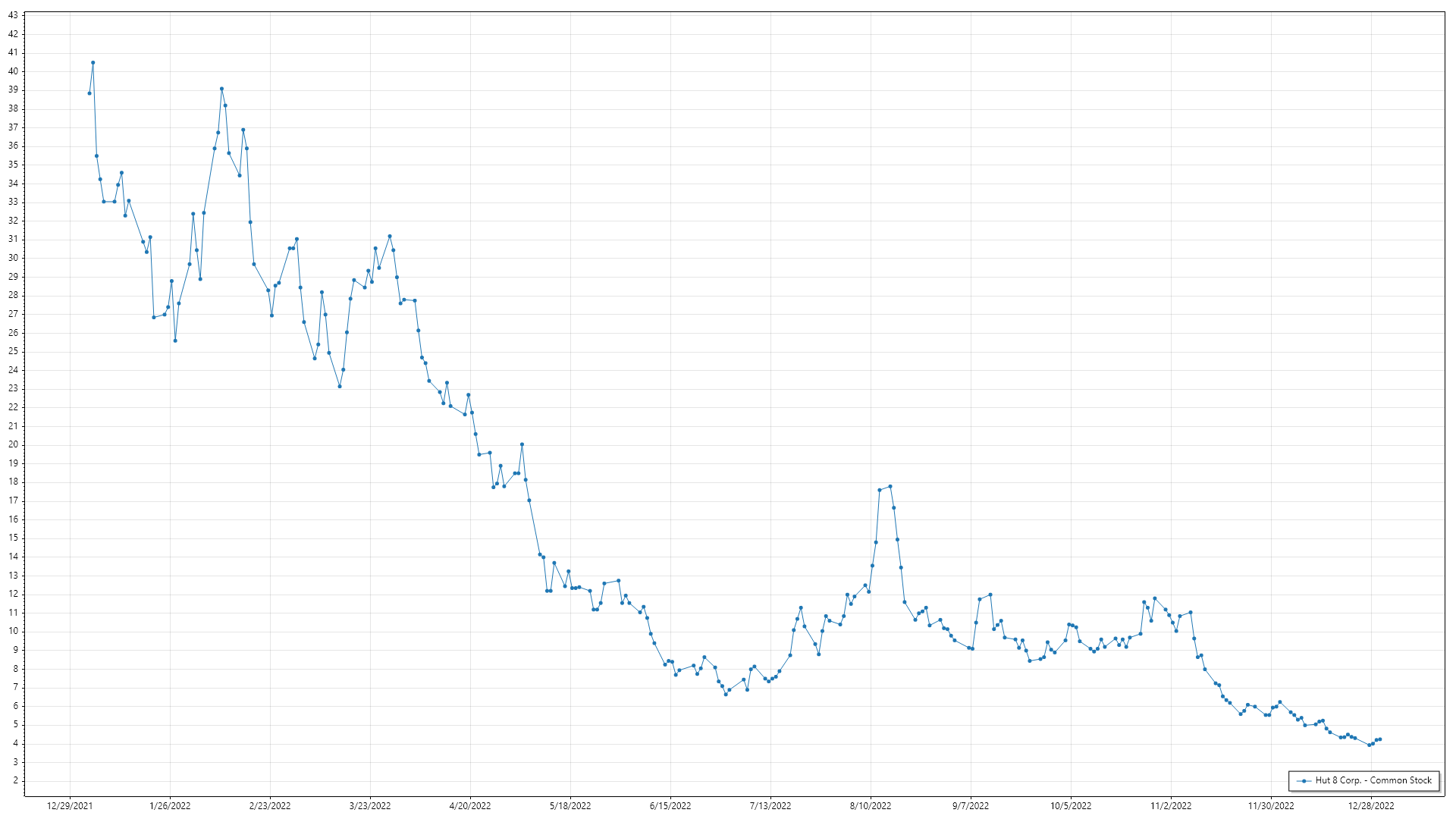The image size is (1456, 819).
Task: Click the 2 label on y-axis
Action: click(x=15, y=781)
